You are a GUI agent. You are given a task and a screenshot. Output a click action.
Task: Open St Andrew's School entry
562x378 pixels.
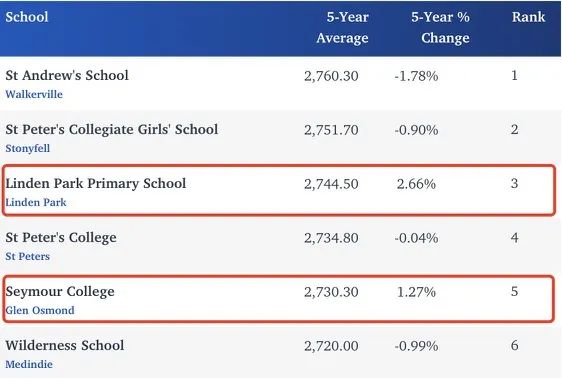click(67, 75)
